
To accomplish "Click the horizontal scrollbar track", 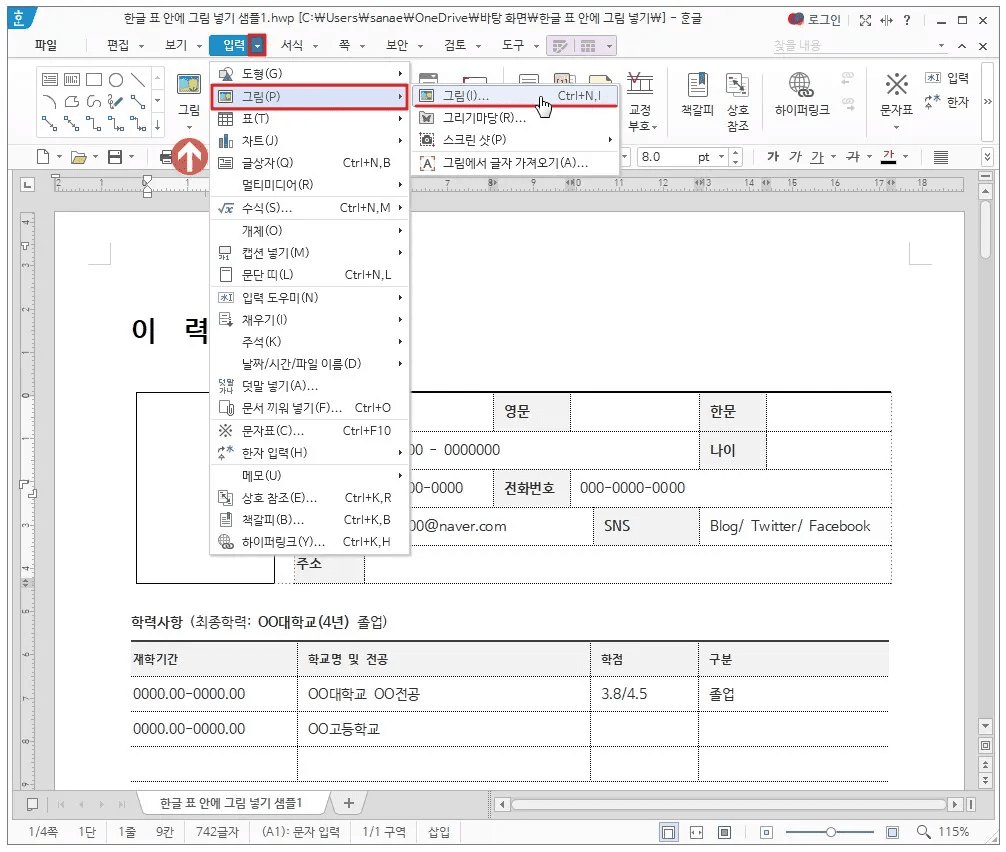I will (728, 804).
